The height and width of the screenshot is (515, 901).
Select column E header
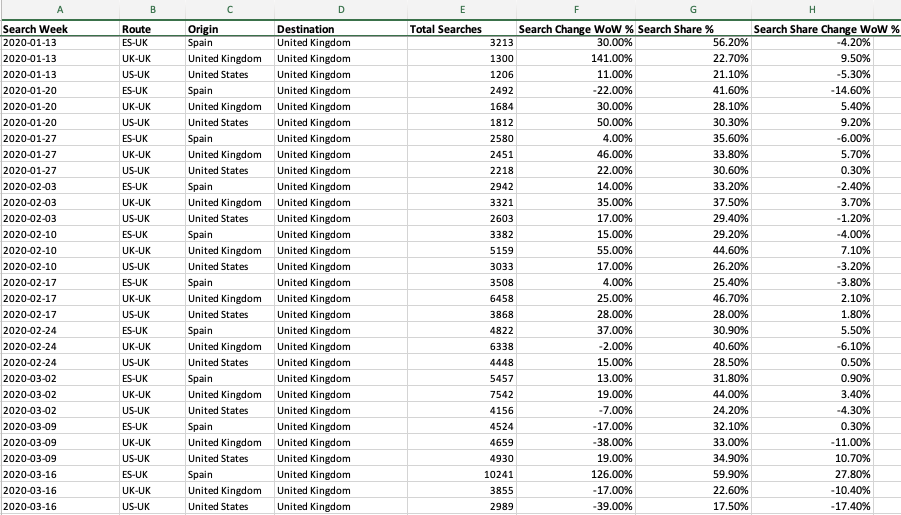pos(461,9)
